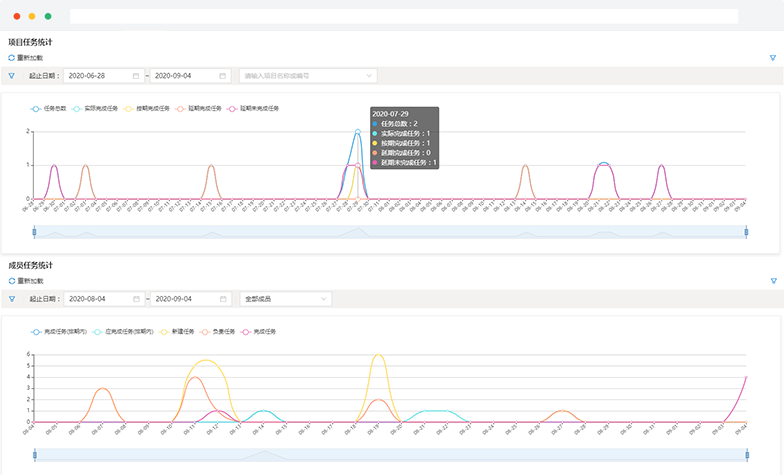Click 任务总数 : 2 line in tooltip
This screenshot has height=475, width=784.
tap(395, 124)
